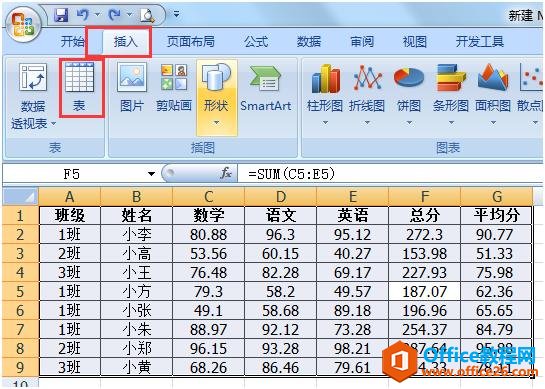This screenshot has height=389, width=545.
Task: Select row 5 header
Action: click(20, 291)
